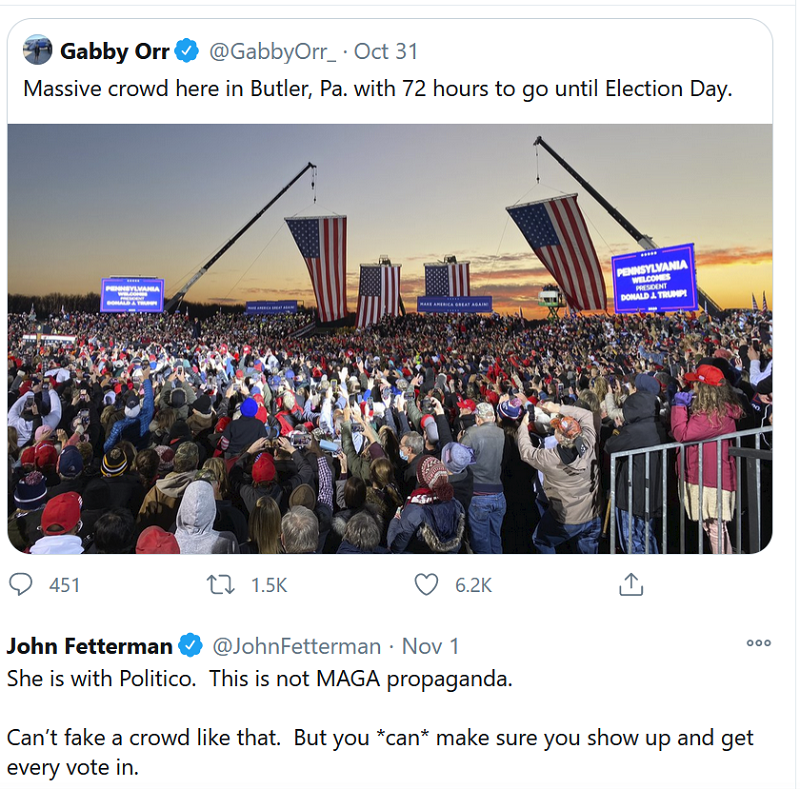
Task: Click the 6.2K likes count
Action: click(473, 585)
